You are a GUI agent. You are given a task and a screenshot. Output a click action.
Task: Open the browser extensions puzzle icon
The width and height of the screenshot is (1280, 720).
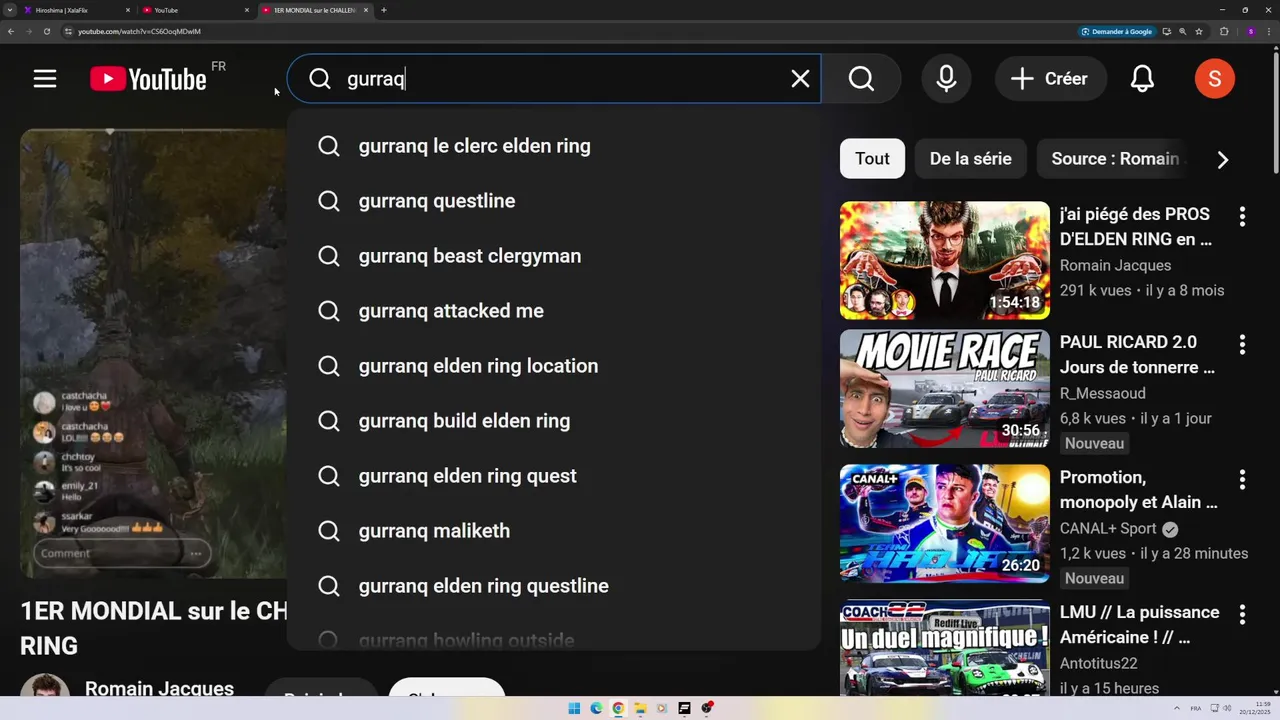(x=1224, y=31)
